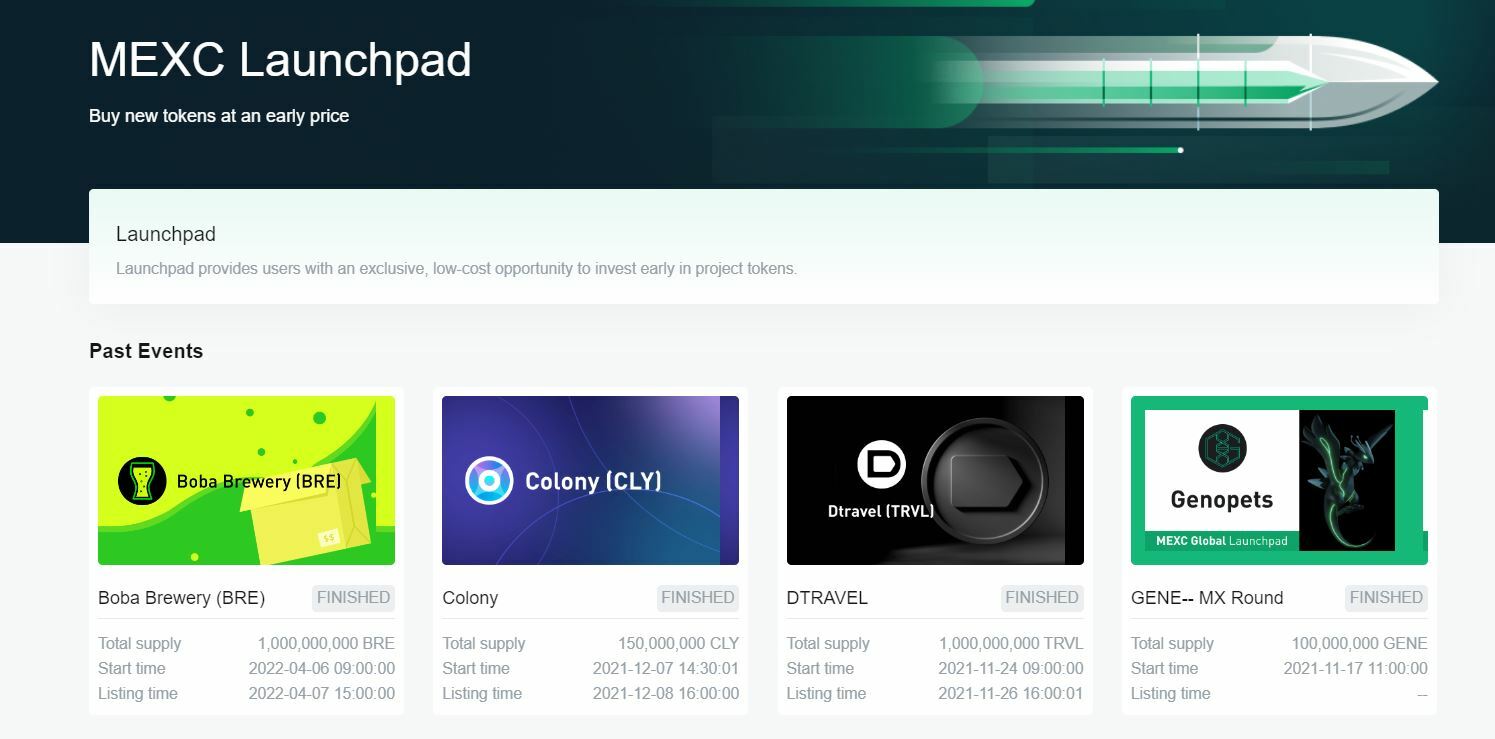The width and height of the screenshot is (1495, 739).
Task: Open the Dtravel (TRVL) banner image
Action: [935, 480]
